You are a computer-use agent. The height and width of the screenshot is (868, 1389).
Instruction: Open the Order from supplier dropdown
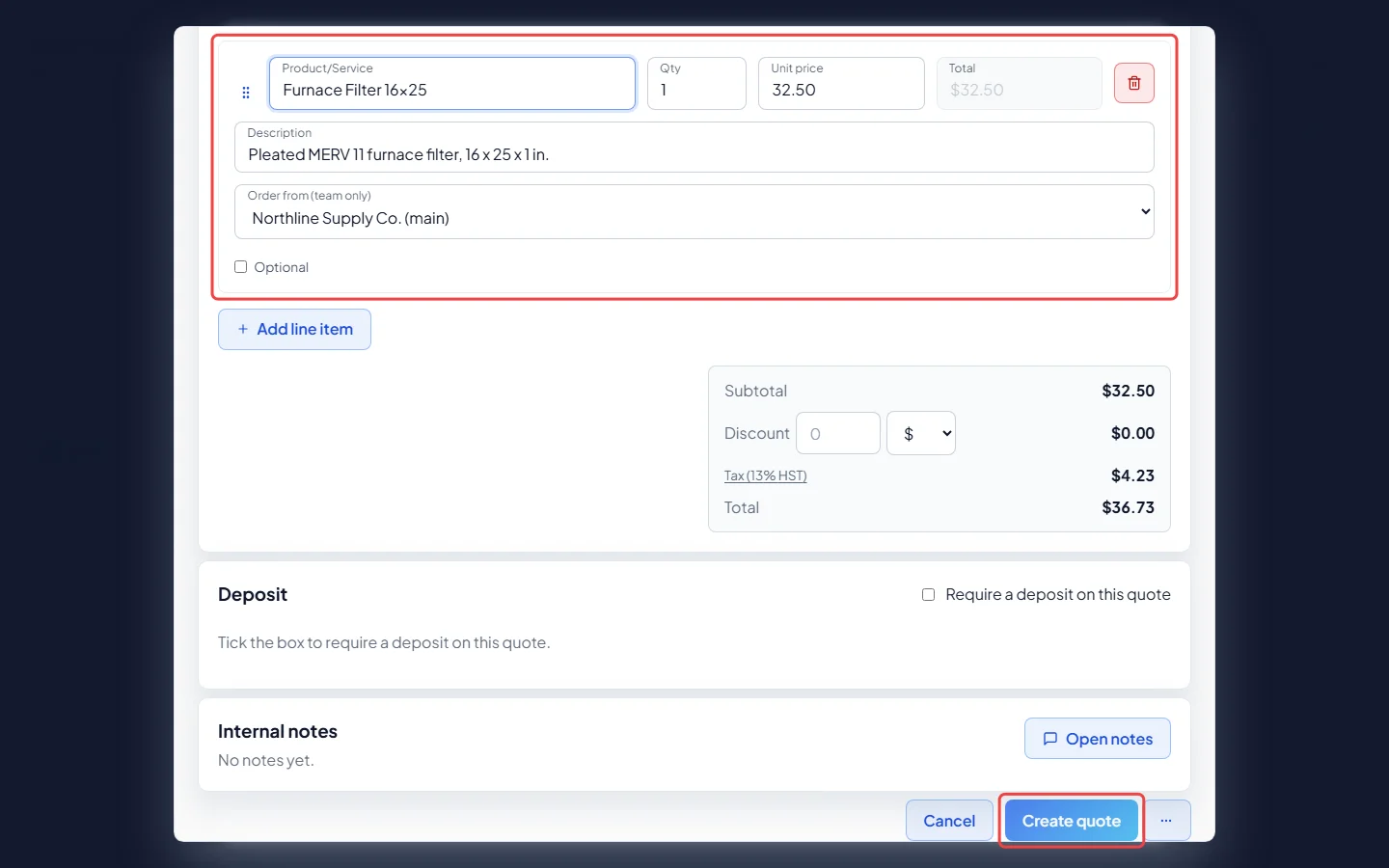click(694, 212)
